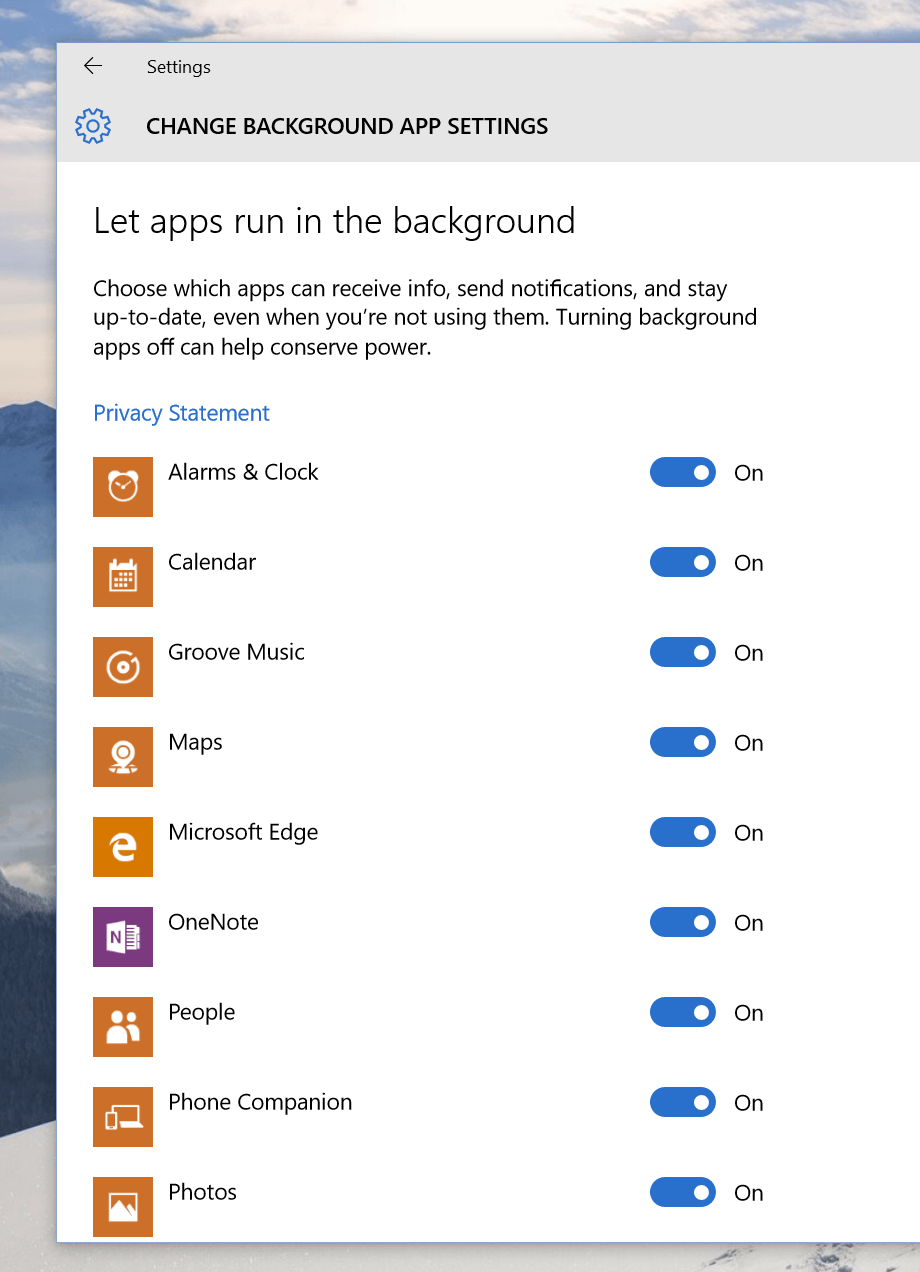Image resolution: width=920 pixels, height=1272 pixels.
Task: Select the Phone Companion label text
Action: (260, 1103)
